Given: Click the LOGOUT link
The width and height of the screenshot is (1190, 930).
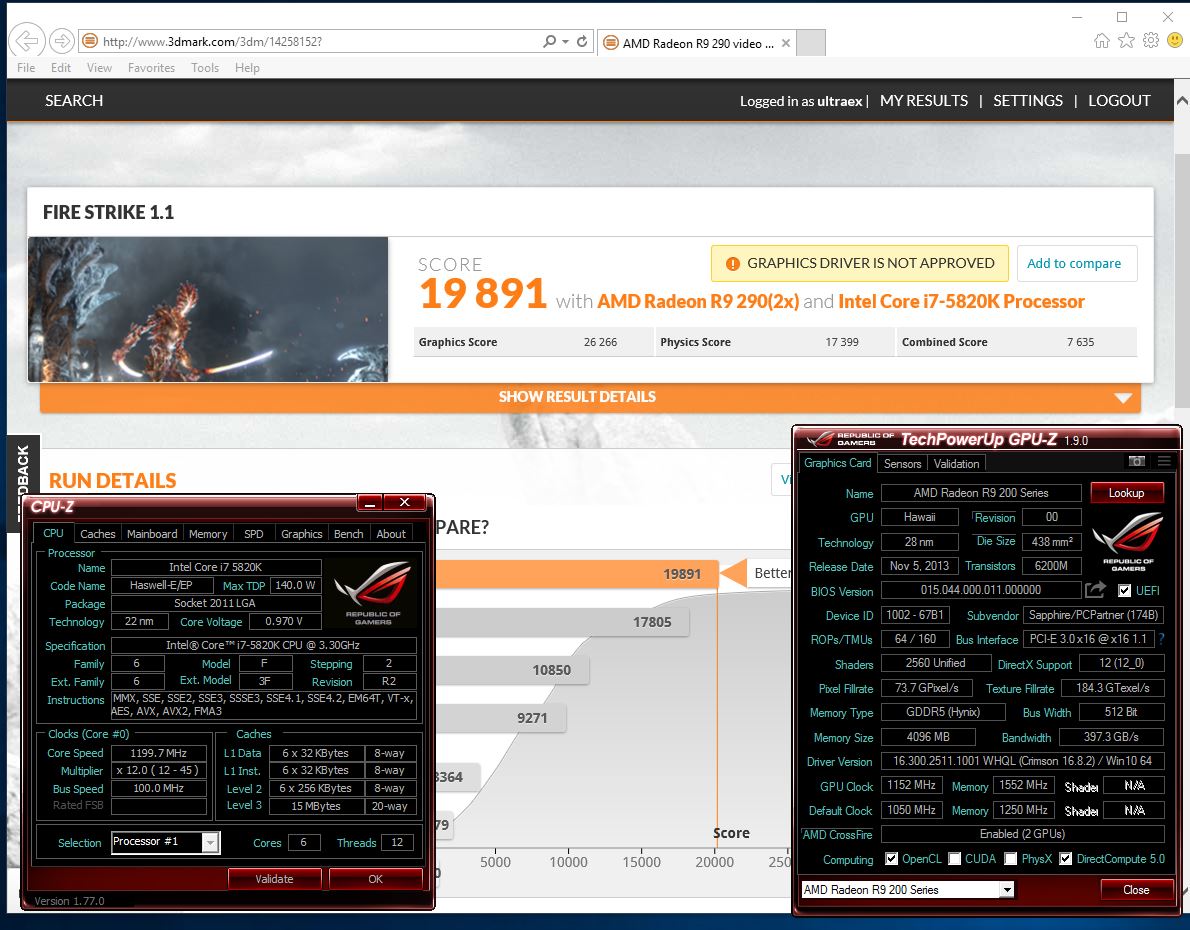Looking at the screenshot, I should click(x=1119, y=100).
